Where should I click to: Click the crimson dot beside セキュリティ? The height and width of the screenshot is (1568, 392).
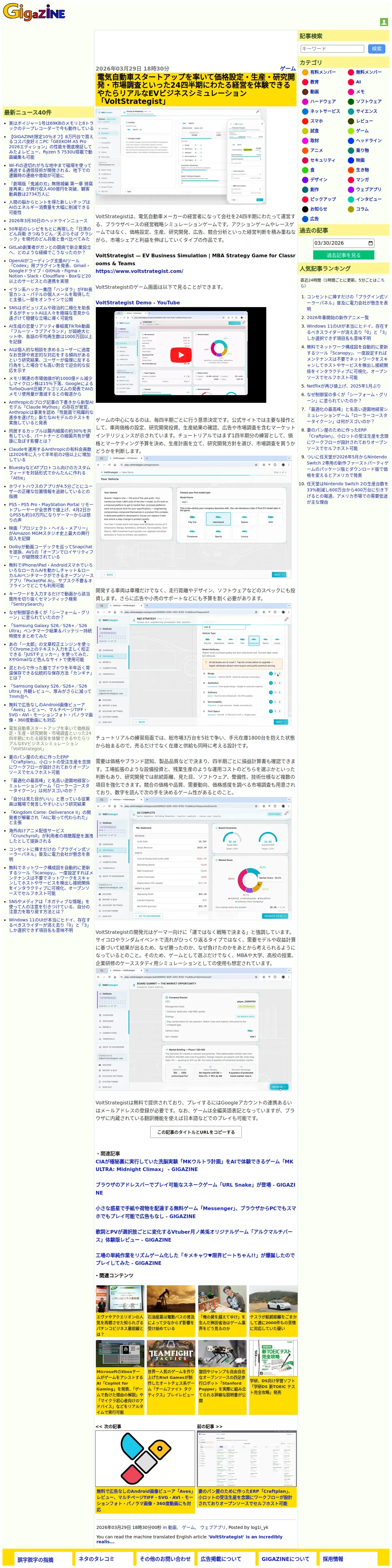tap(305, 160)
